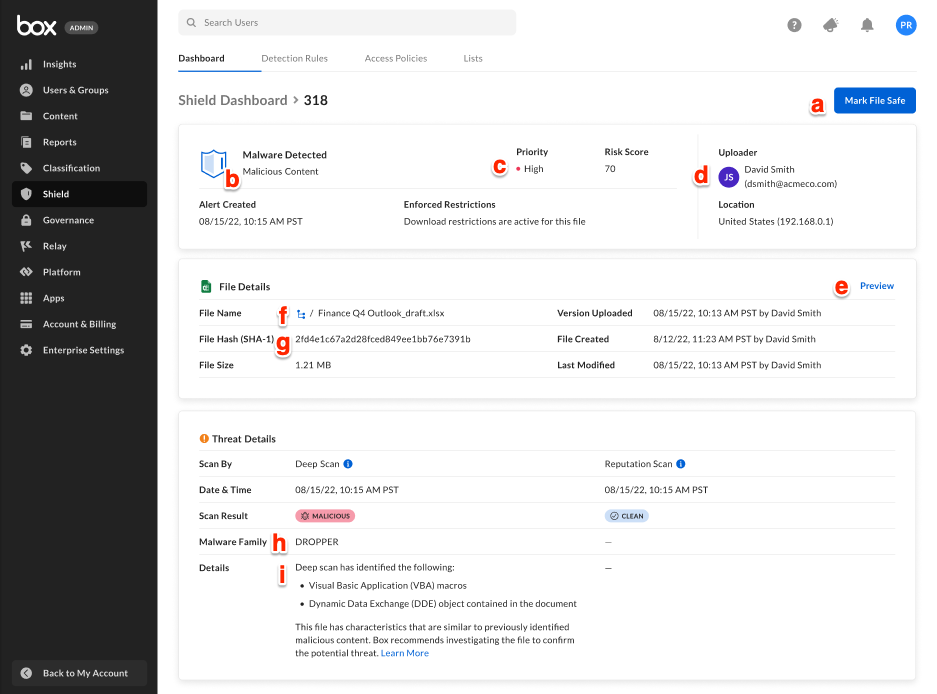Click the Shield icon in sidebar
Screen dimensions: 937x694
(x=26, y=194)
